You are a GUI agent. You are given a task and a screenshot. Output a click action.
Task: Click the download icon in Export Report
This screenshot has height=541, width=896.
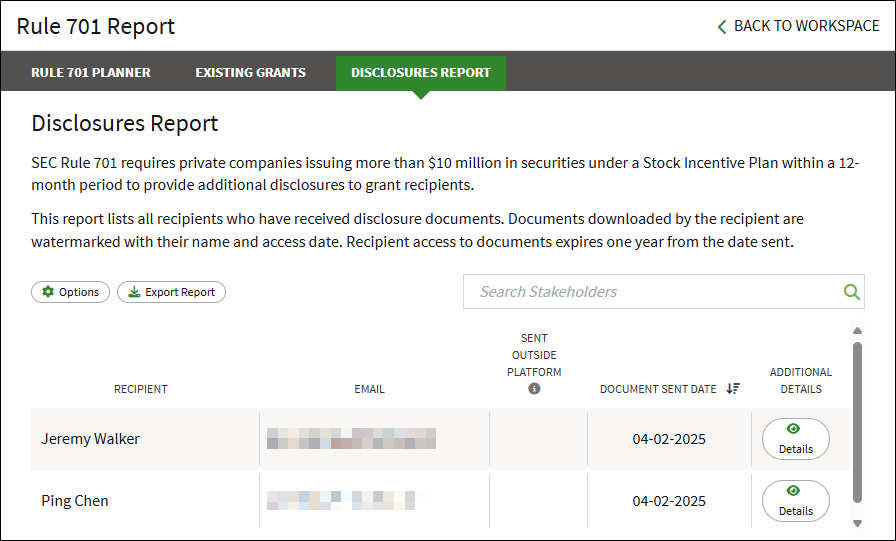pyautogui.click(x=134, y=292)
